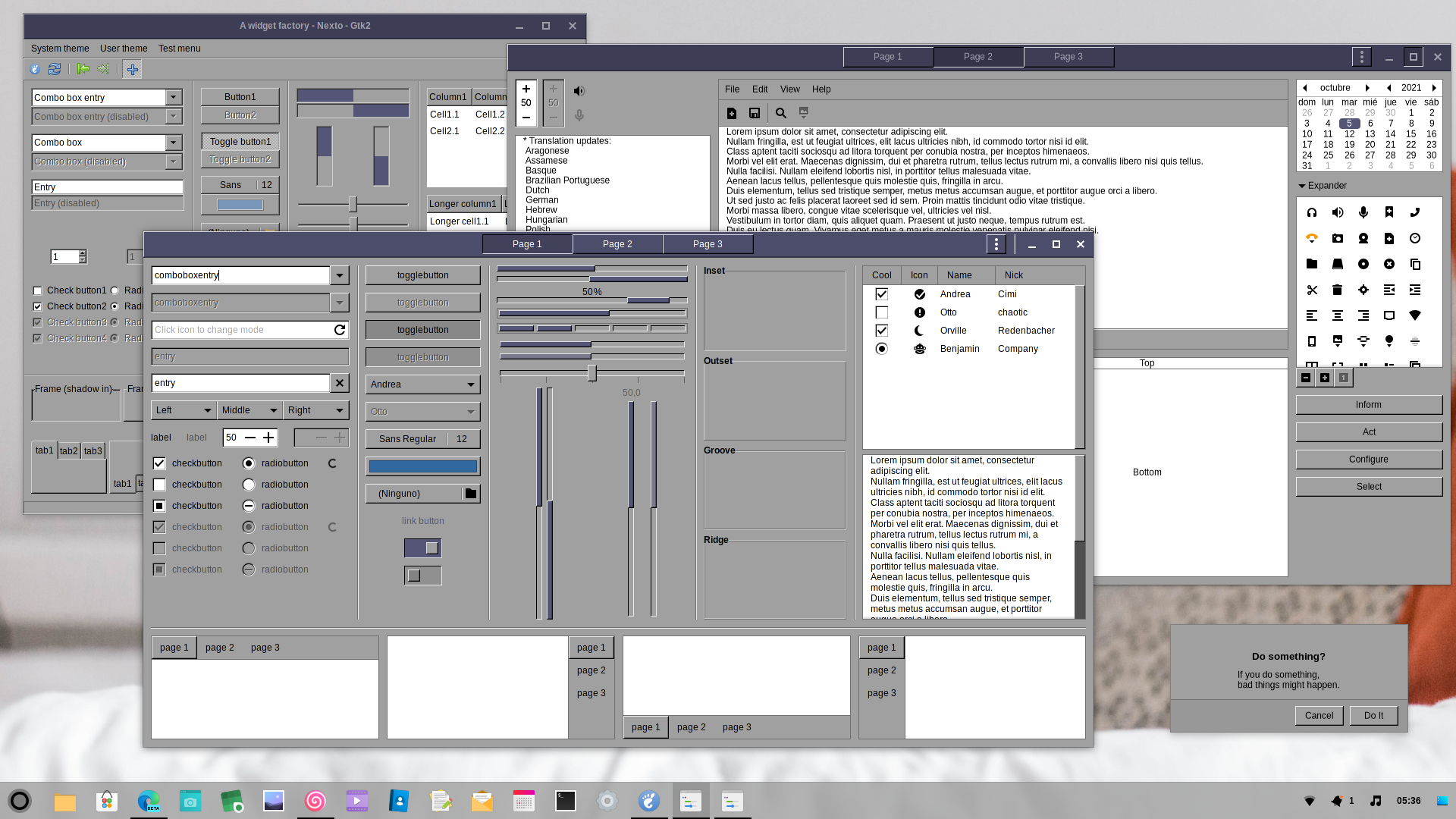
Task: Click the bookmark-add icon in the icon grid
Action: pyautogui.click(x=1389, y=212)
